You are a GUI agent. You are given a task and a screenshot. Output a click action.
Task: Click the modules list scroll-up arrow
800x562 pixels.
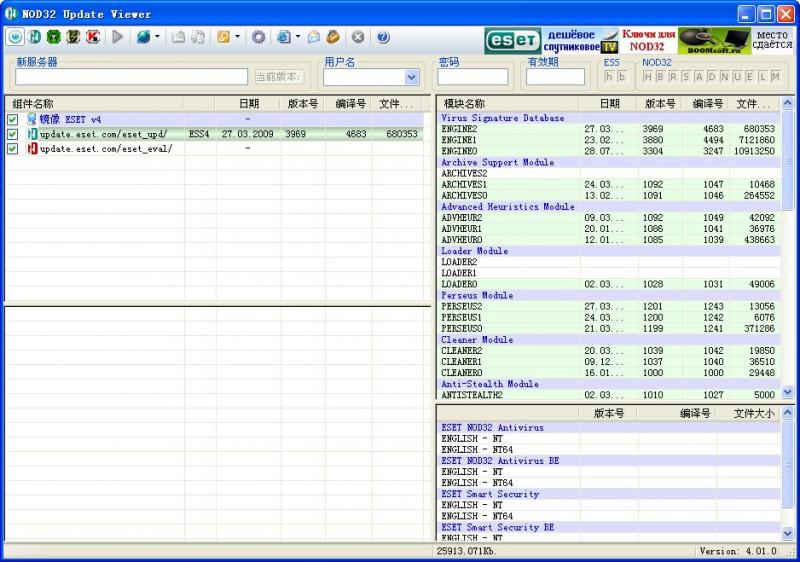[x=787, y=103]
